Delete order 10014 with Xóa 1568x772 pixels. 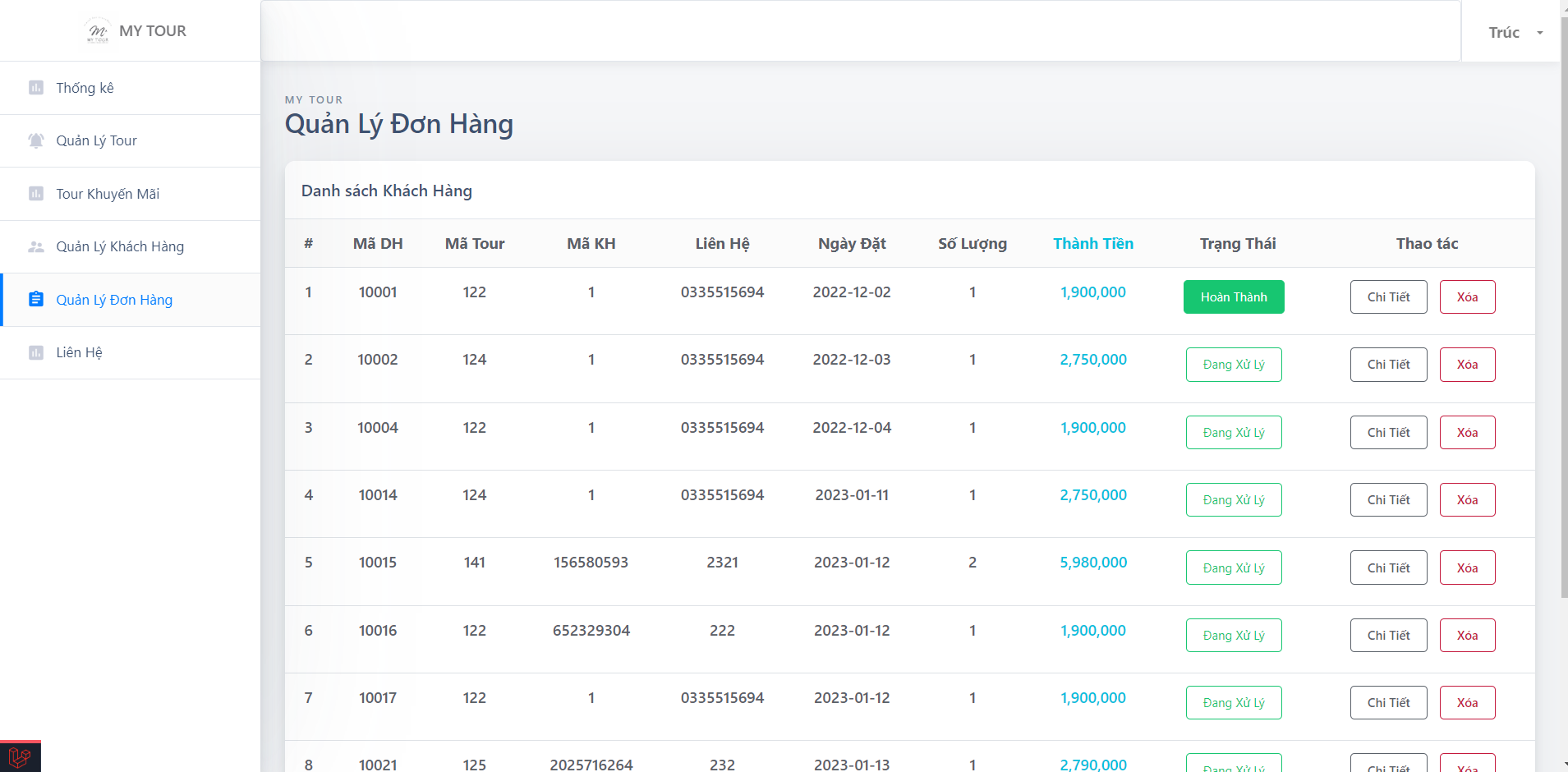[x=1467, y=500]
